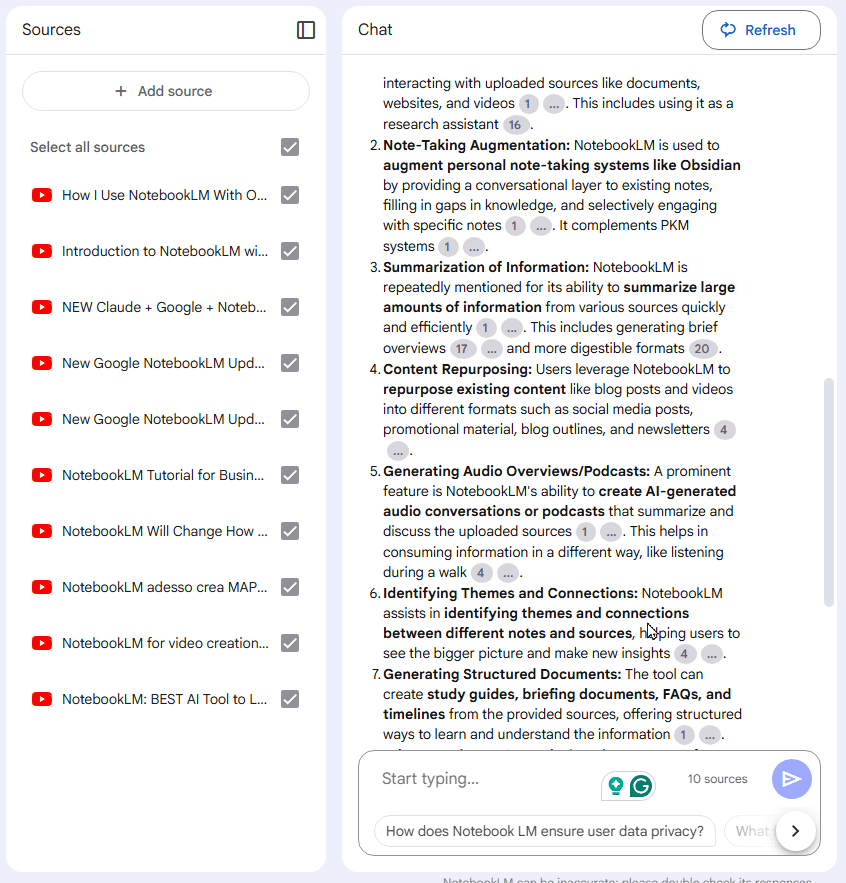Expand the '...' chip after 'make new insights'

point(712,654)
